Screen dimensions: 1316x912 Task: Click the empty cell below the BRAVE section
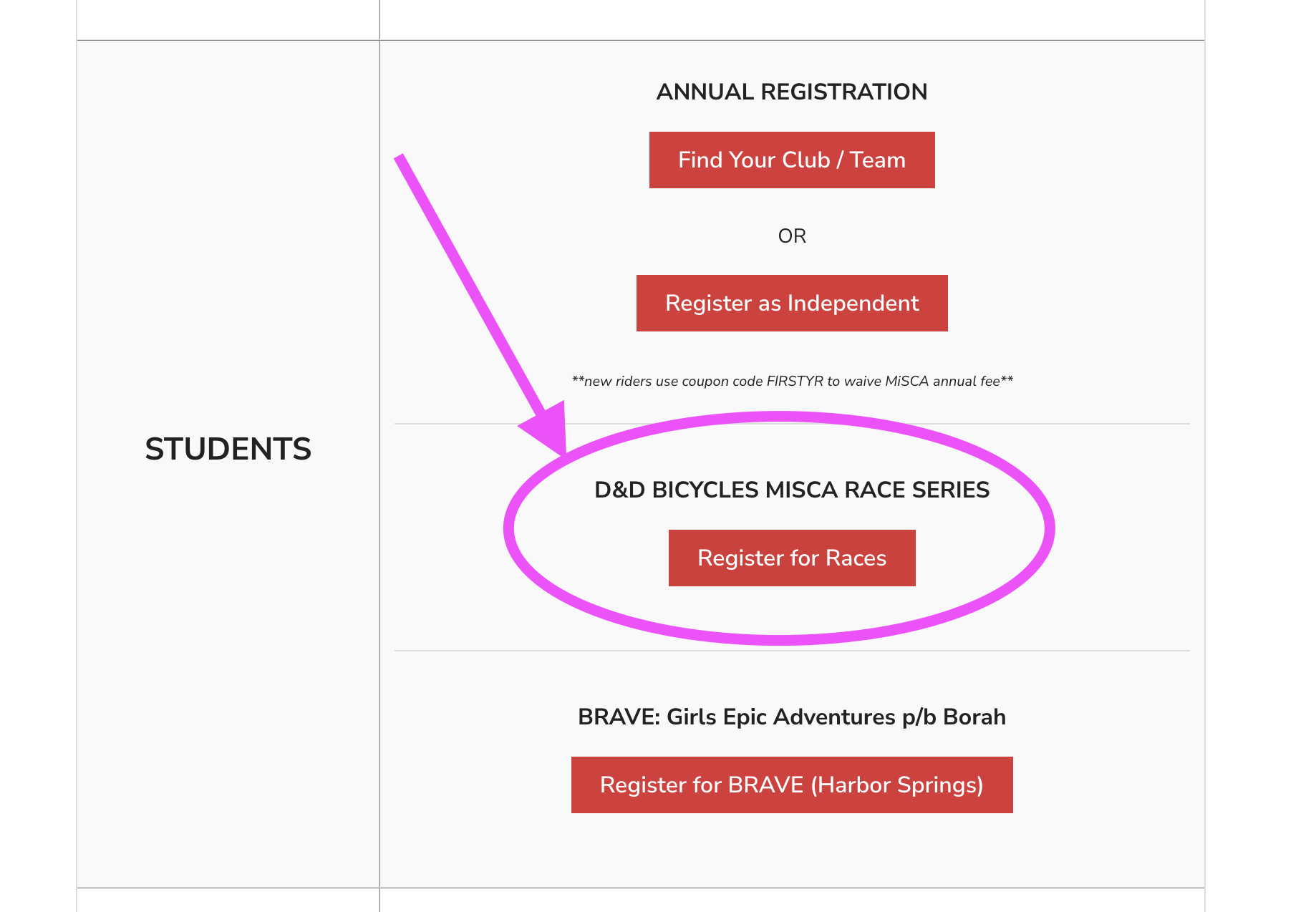(x=791, y=900)
